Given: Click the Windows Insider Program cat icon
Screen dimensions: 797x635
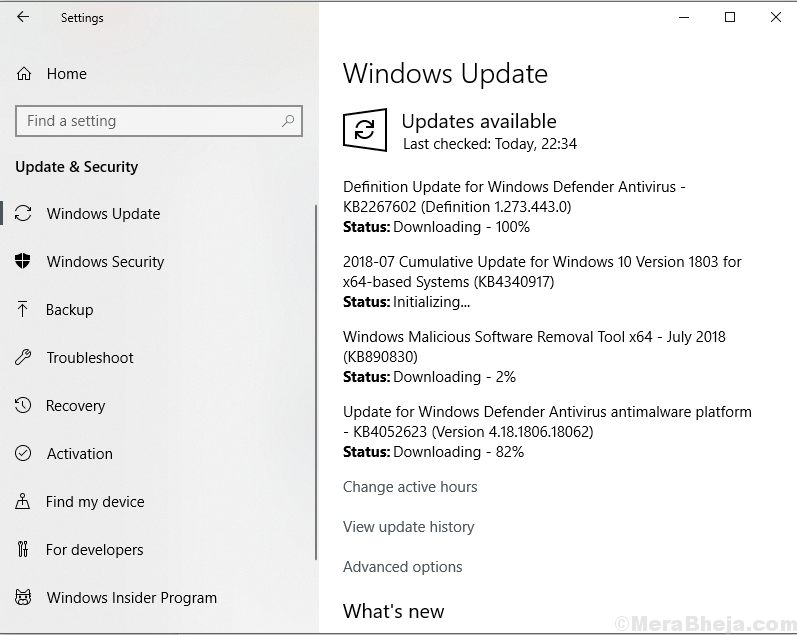Looking at the screenshot, I should 23,597.
